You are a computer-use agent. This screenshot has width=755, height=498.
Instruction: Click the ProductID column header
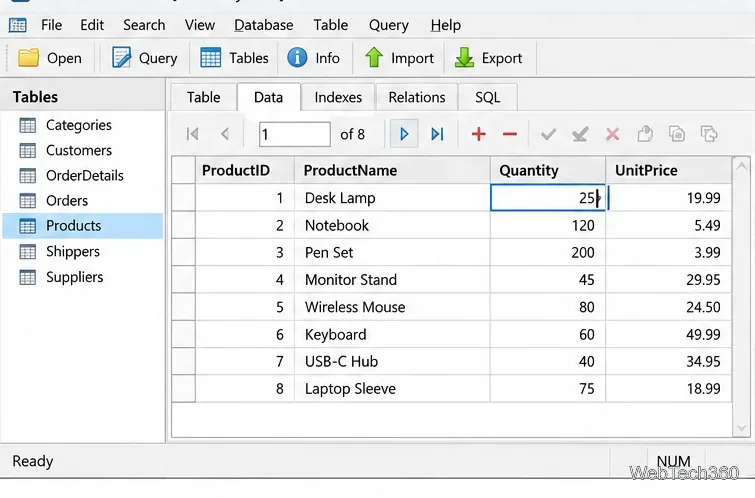[x=245, y=170]
